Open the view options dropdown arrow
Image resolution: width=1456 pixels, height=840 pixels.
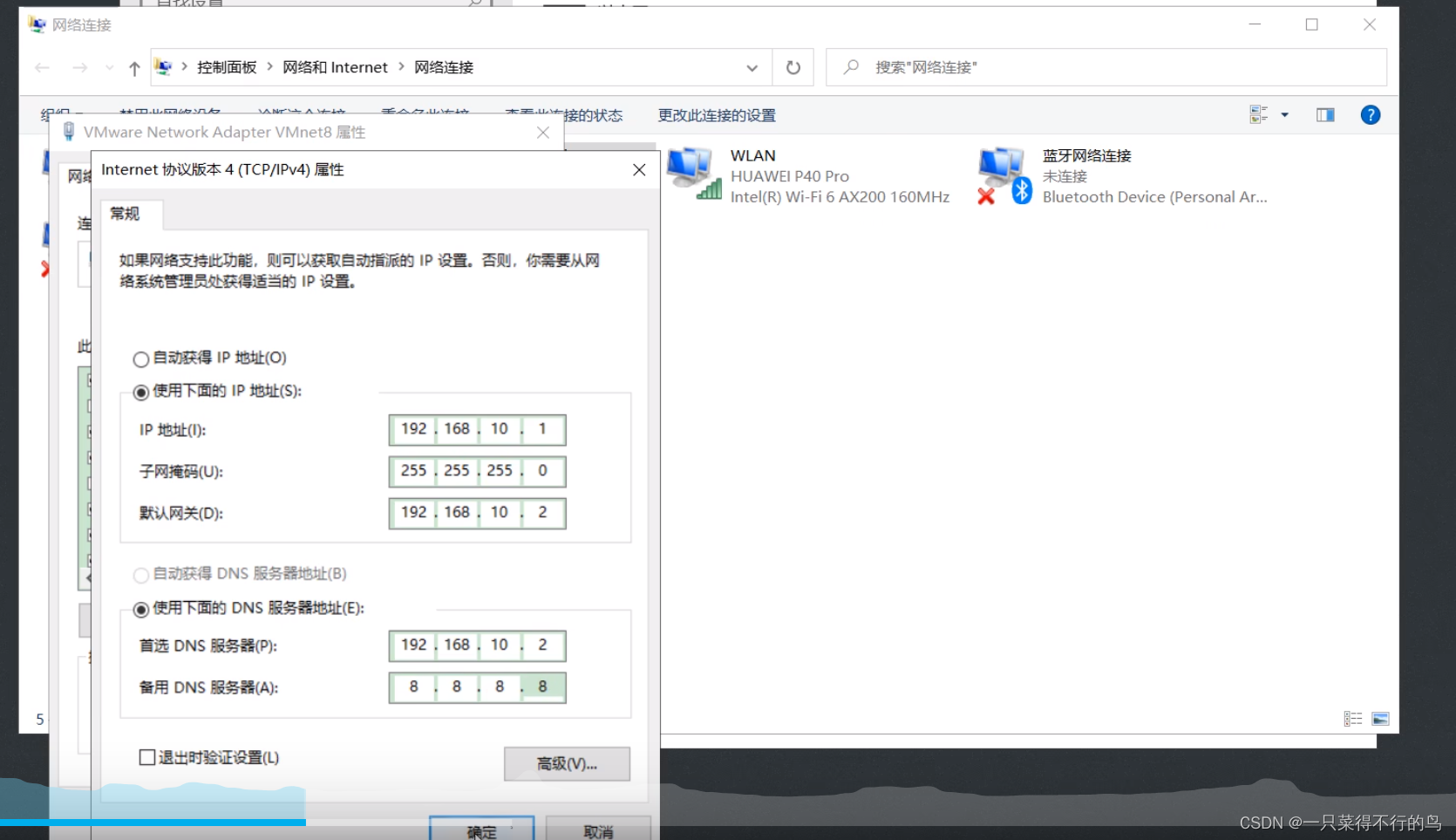pyautogui.click(x=1284, y=115)
